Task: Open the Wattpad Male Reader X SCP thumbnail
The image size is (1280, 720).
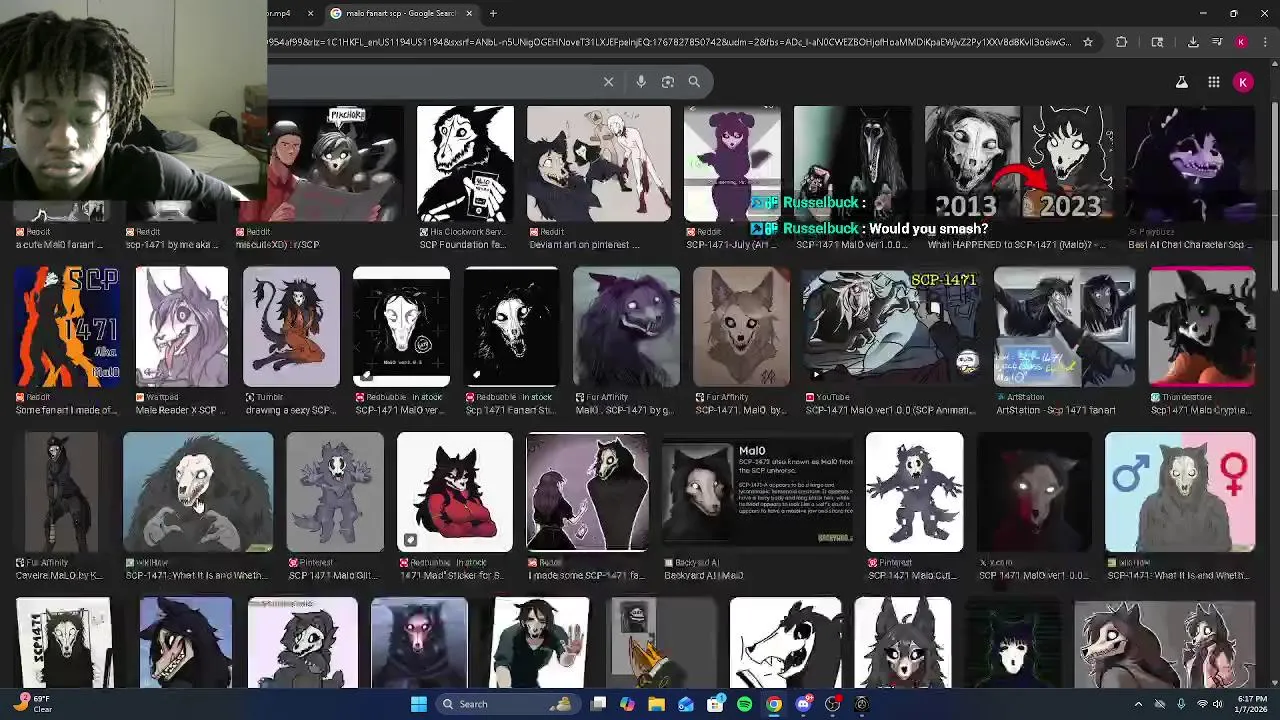Action: (182, 326)
